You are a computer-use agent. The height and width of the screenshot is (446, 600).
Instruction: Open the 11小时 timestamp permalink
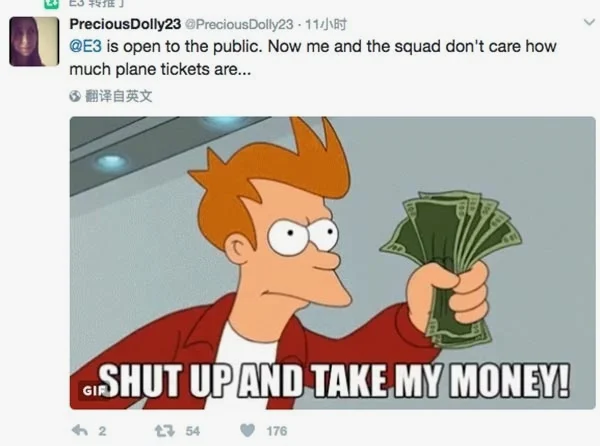[x=325, y=24]
